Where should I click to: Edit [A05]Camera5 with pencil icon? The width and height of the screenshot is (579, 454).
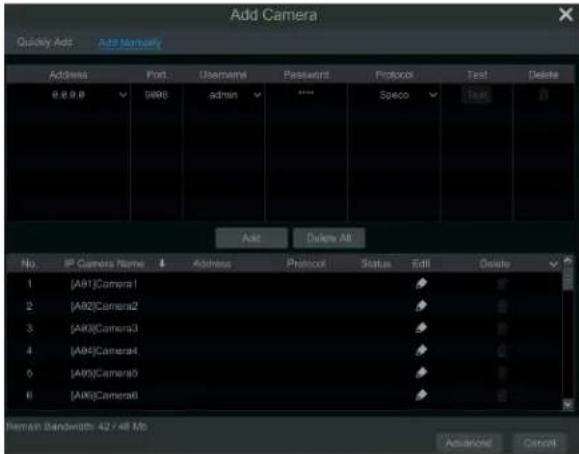pos(421,373)
